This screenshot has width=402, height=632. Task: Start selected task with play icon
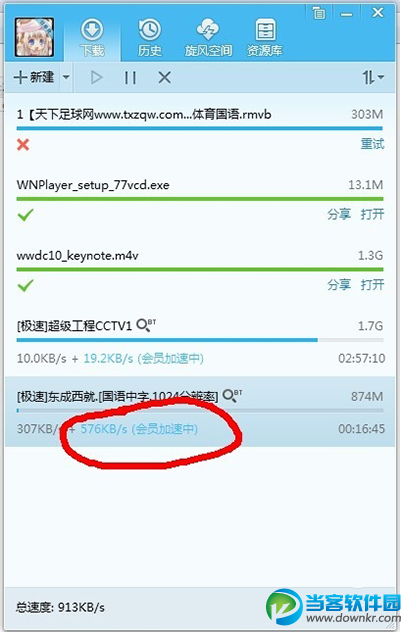96,77
